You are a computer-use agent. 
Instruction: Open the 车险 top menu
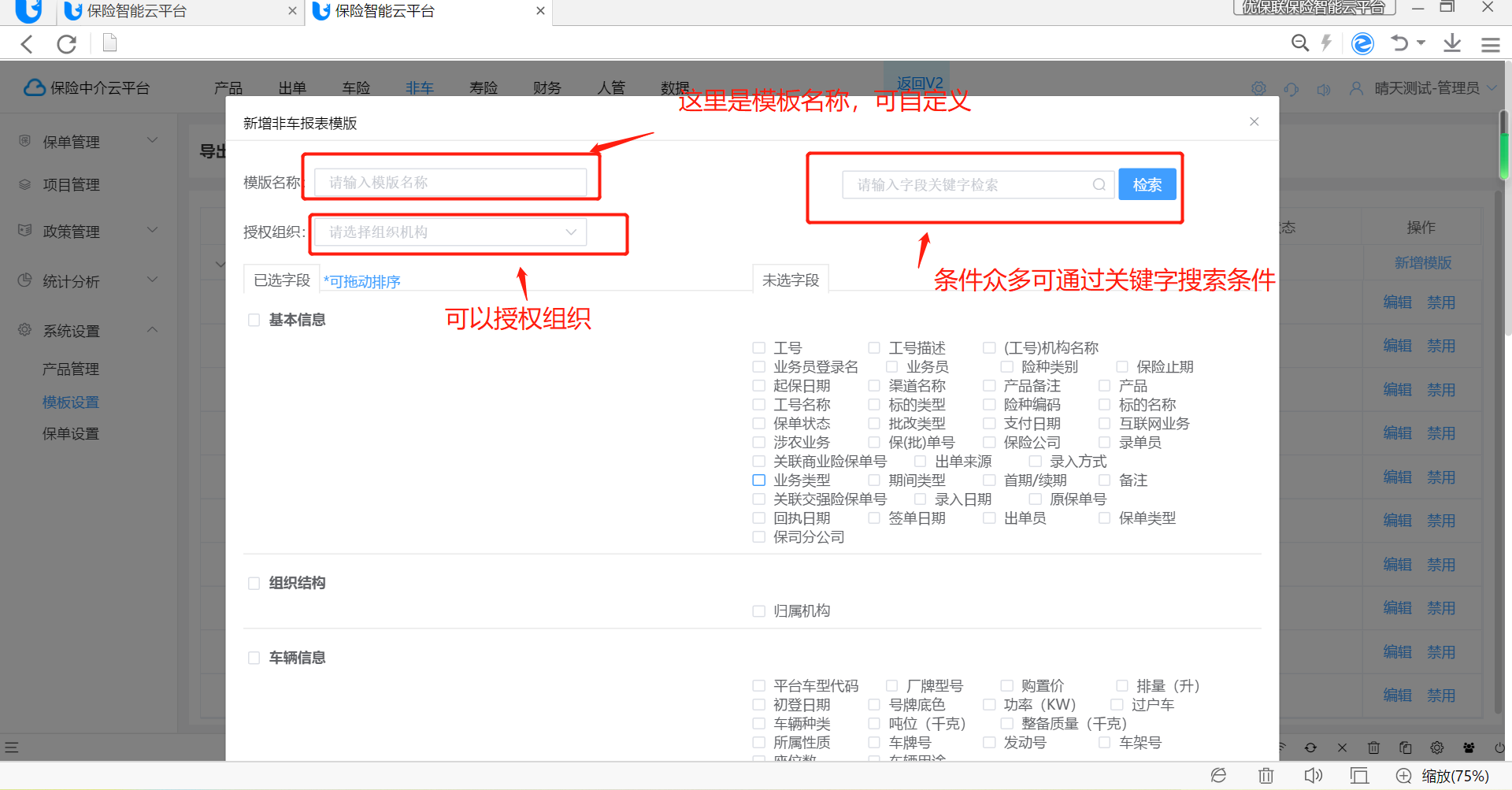(356, 88)
